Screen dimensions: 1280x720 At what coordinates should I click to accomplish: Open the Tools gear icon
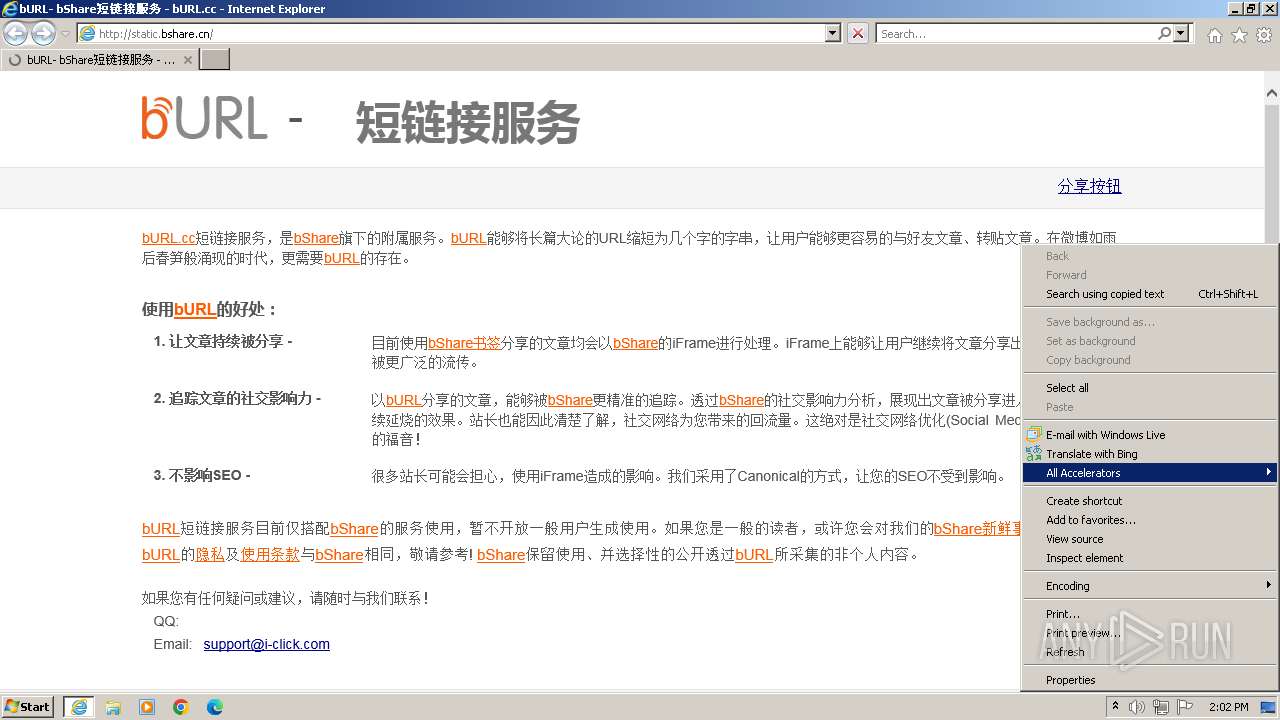pyautogui.click(x=1263, y=35)
